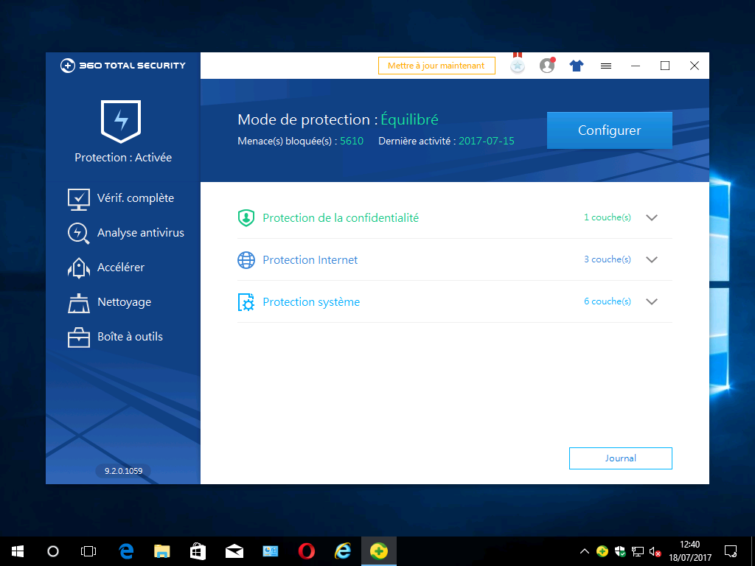The image size is (755, 566).
Task: Click the Protection système gear icon
Action: (x=246, y=302)
